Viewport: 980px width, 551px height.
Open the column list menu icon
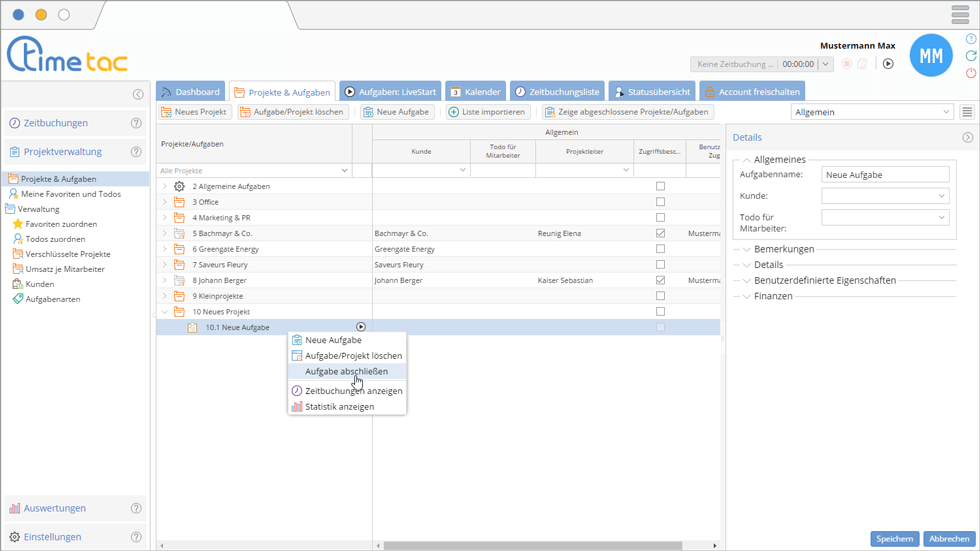point(967,112)
